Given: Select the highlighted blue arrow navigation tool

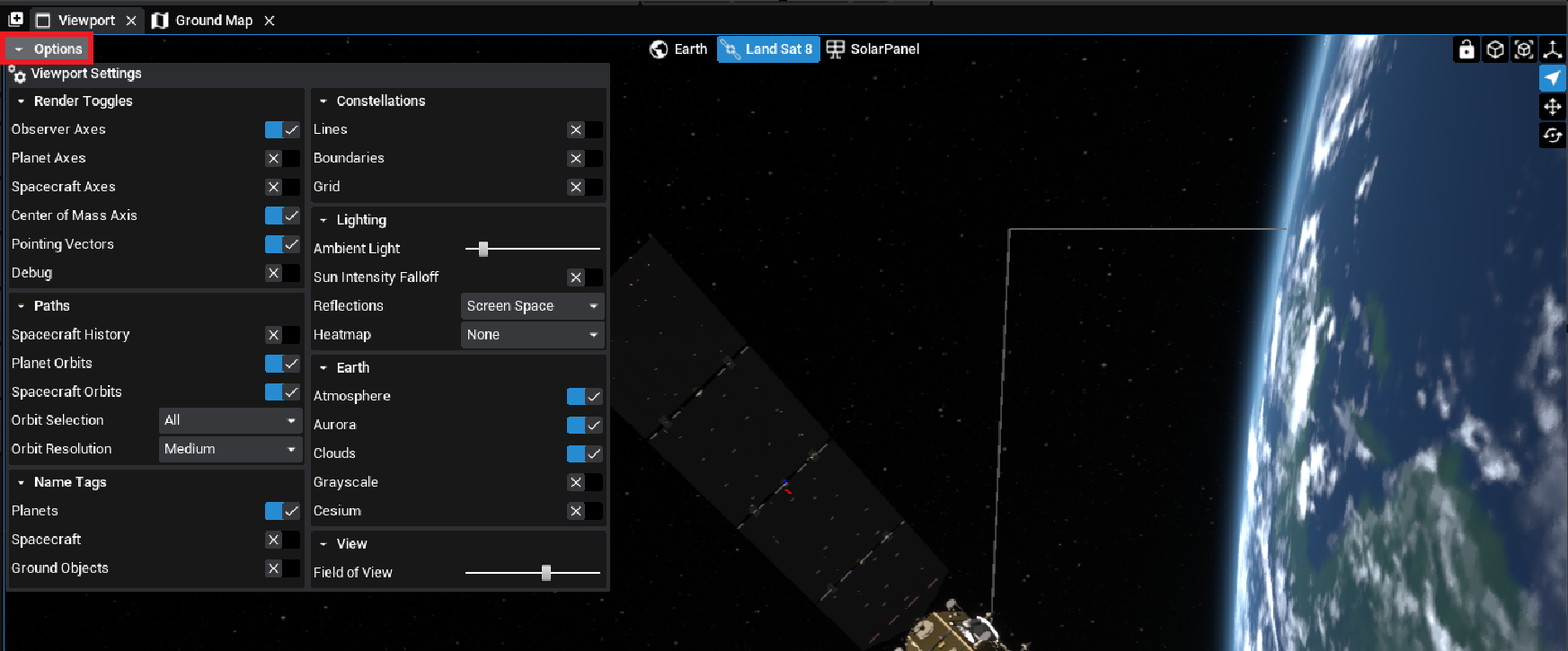Looking at the screenshot, I should click(1553, 78).
